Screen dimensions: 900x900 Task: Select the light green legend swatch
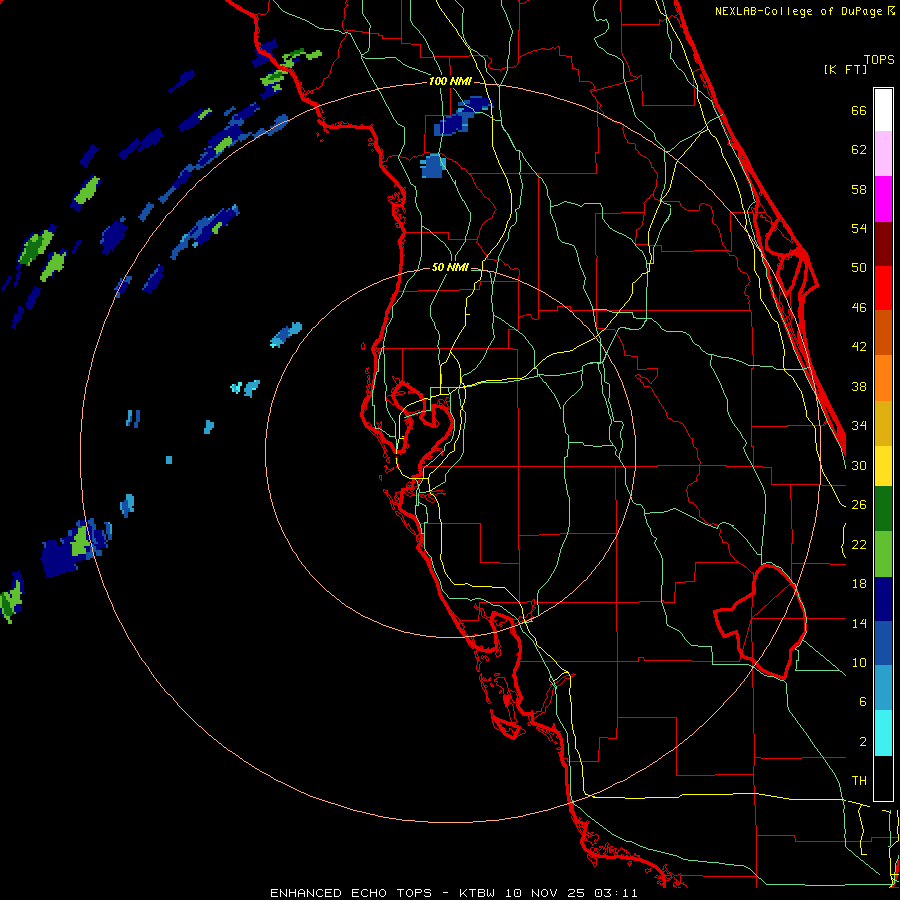883,554
